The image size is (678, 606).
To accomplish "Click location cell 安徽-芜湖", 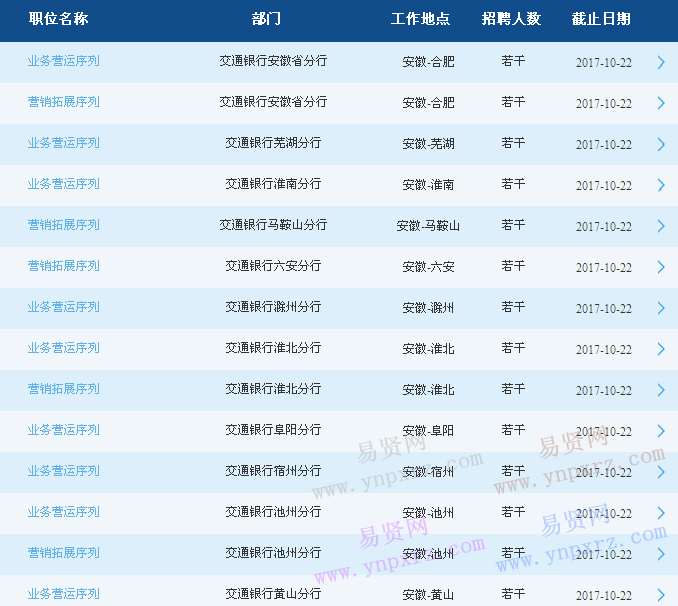I will point(429,144).
